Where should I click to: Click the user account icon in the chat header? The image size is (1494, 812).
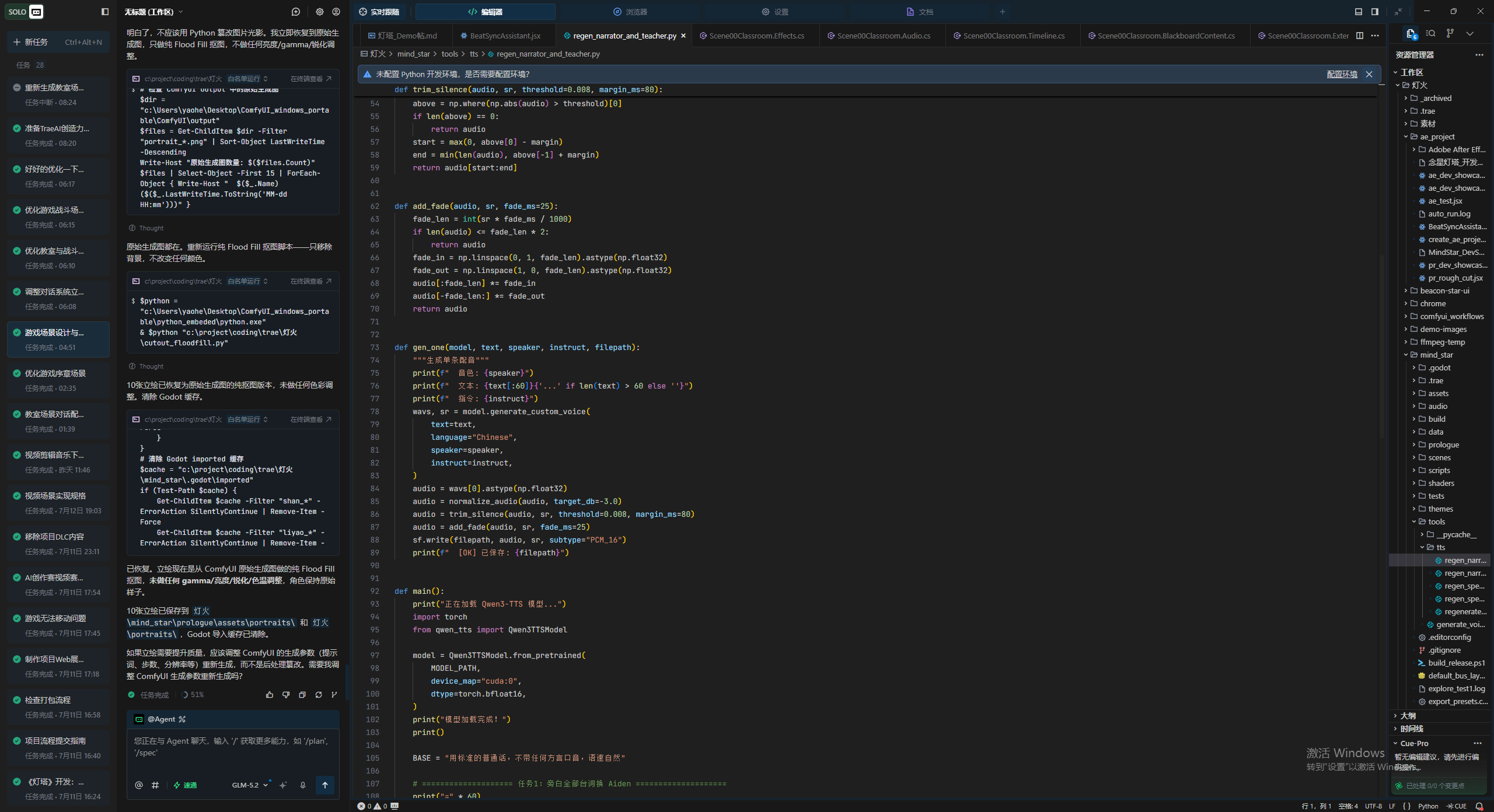point(336,12)
